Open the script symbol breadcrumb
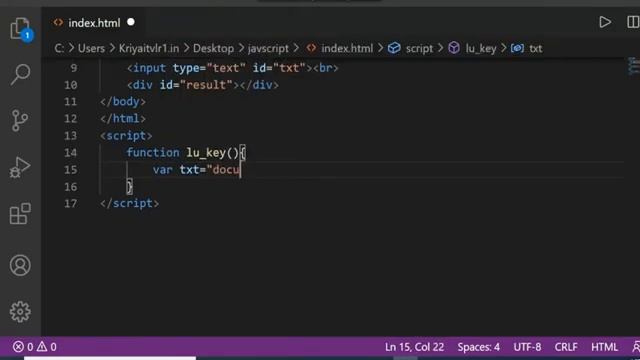Image resolution: width=640 pixels, height=360 pixels. (x=411, y=48)
